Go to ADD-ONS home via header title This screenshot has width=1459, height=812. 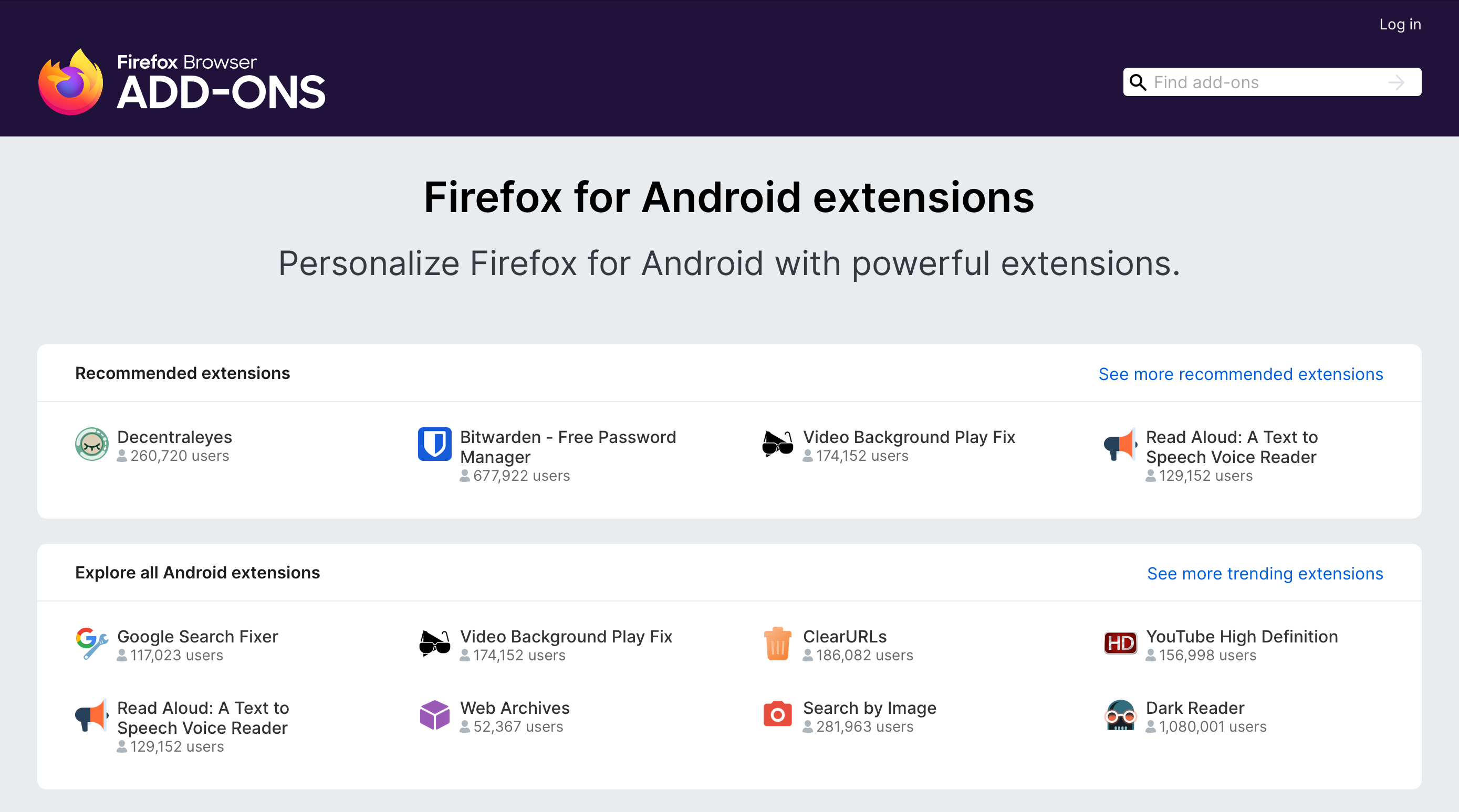click(x=221, y=92)
